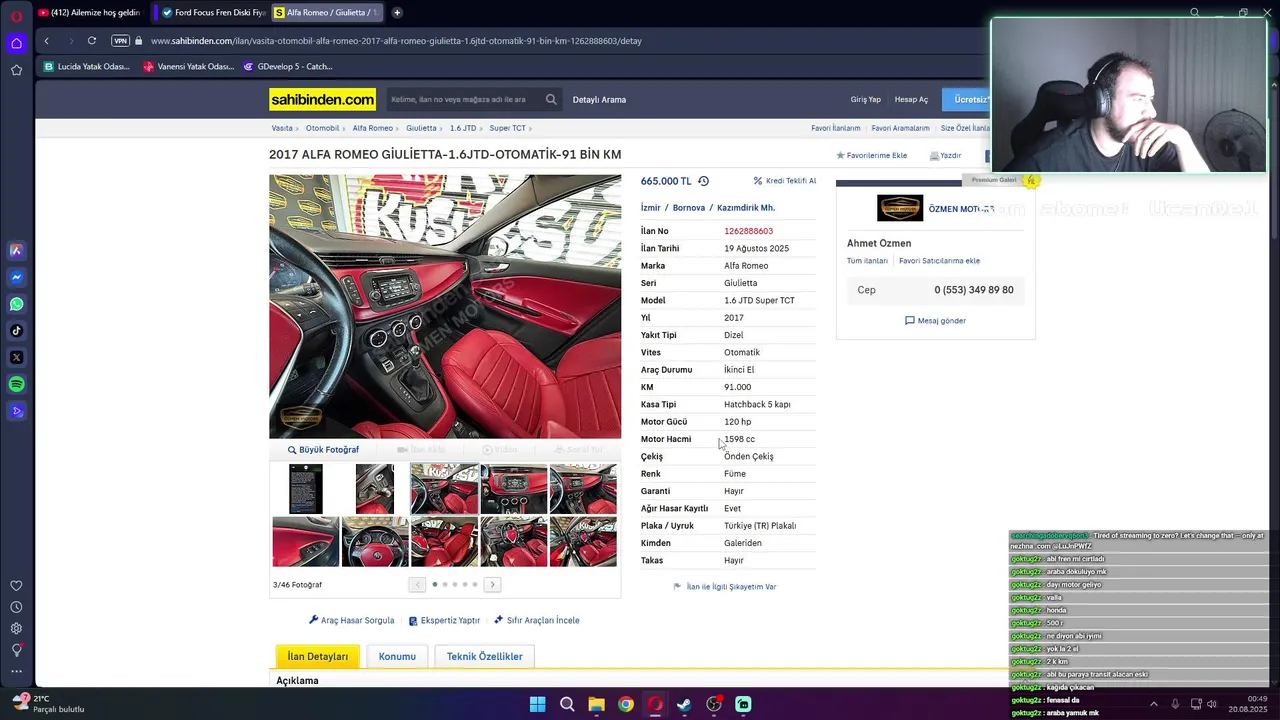Open History clock icon in sidebar
This screenshot has width=1280, height=720.
pyautogui.click(x=16, y=607)
